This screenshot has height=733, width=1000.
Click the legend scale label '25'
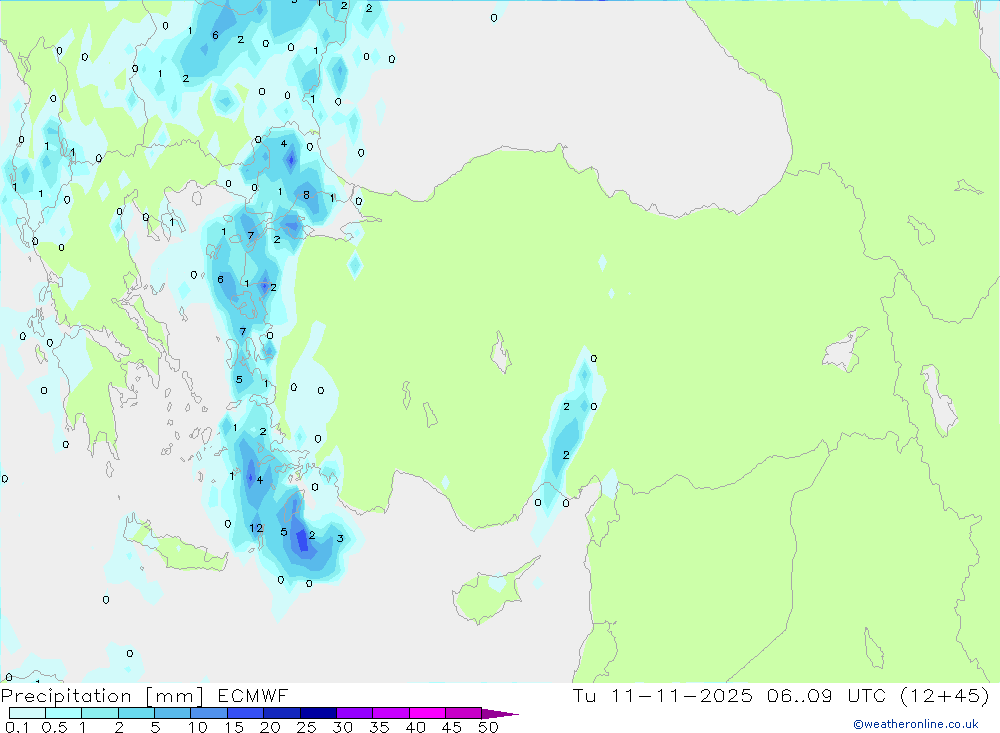[x=307, y=727]
